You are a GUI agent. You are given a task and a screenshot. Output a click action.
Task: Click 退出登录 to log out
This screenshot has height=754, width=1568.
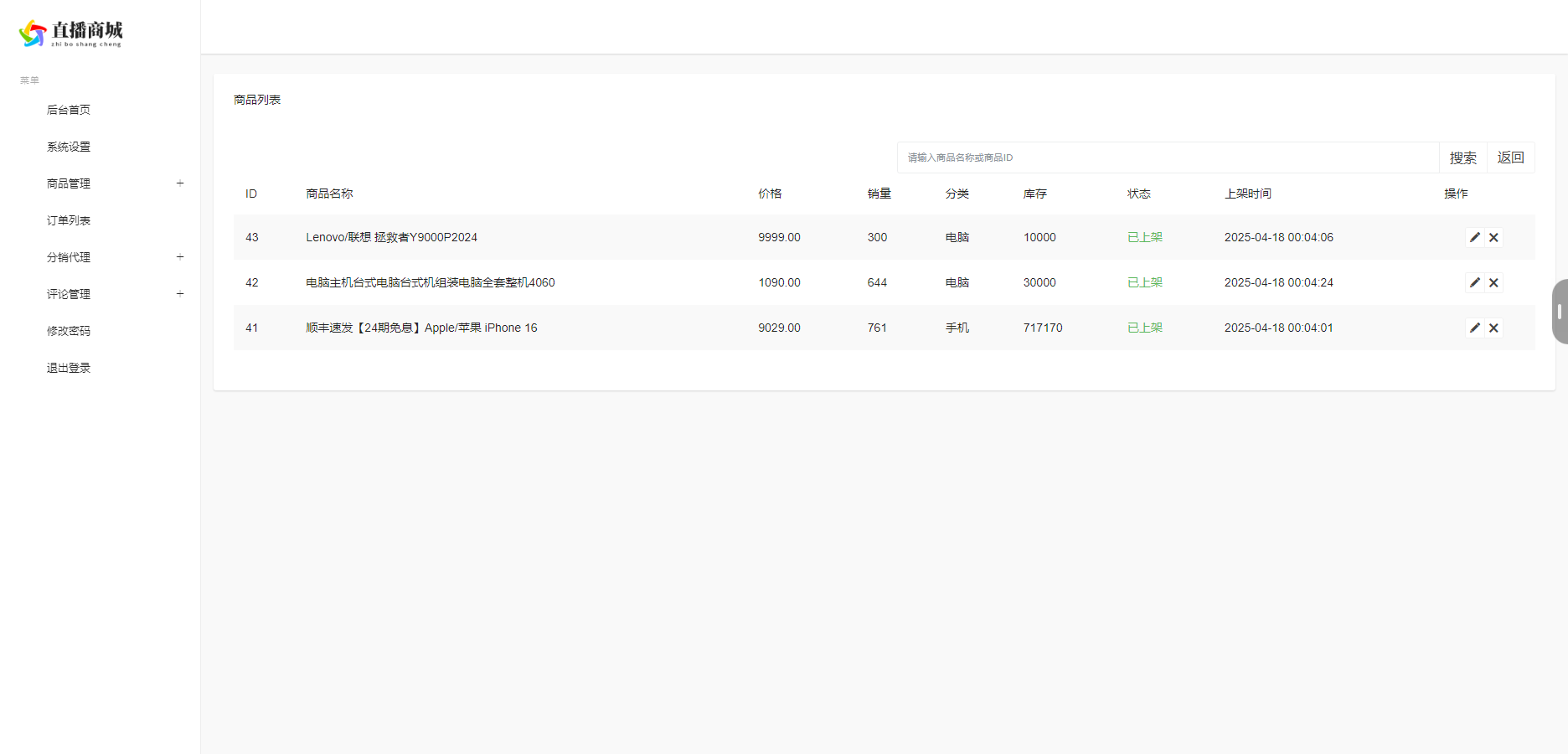69,368
